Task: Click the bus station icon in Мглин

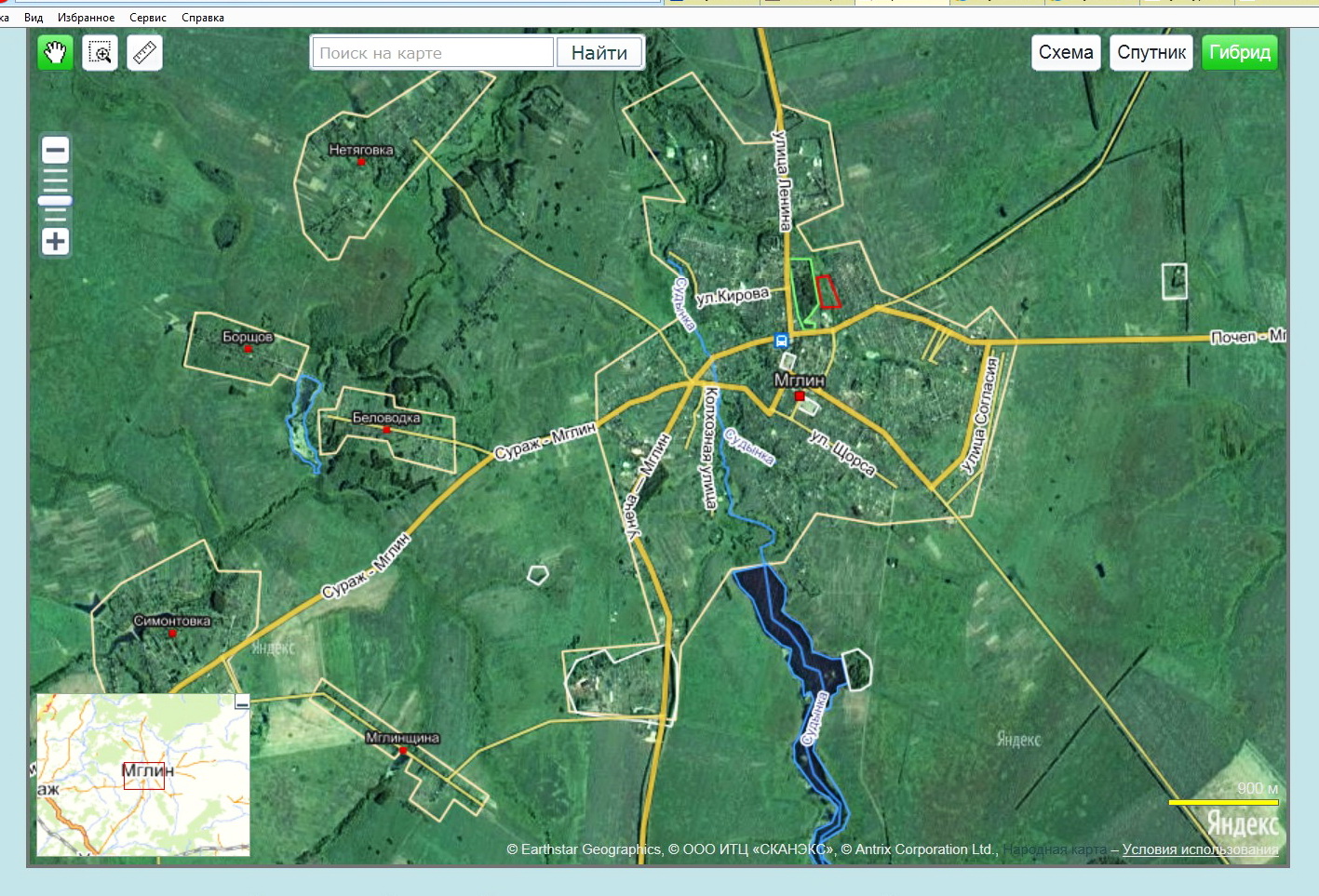Action: [782, 341]
